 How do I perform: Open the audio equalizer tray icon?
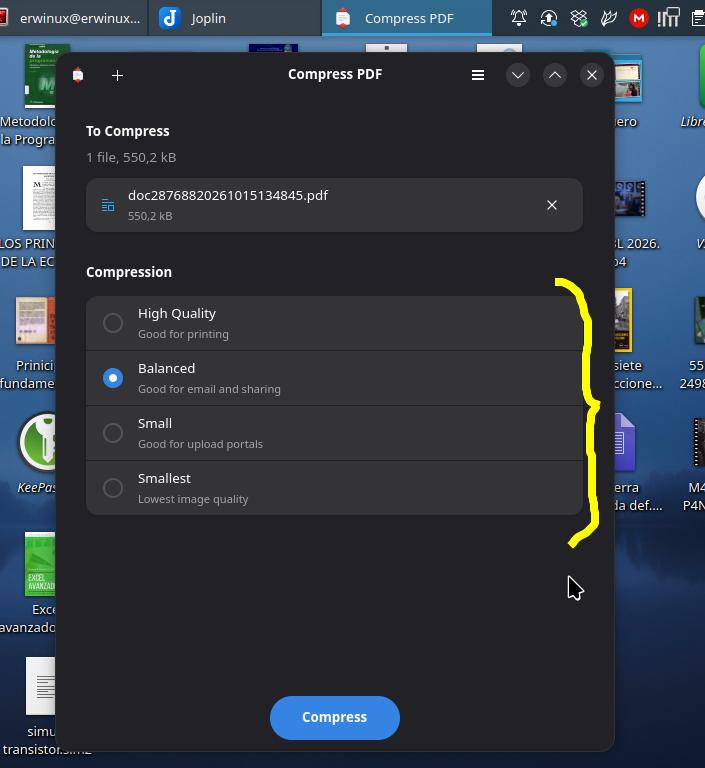[668, 18]
